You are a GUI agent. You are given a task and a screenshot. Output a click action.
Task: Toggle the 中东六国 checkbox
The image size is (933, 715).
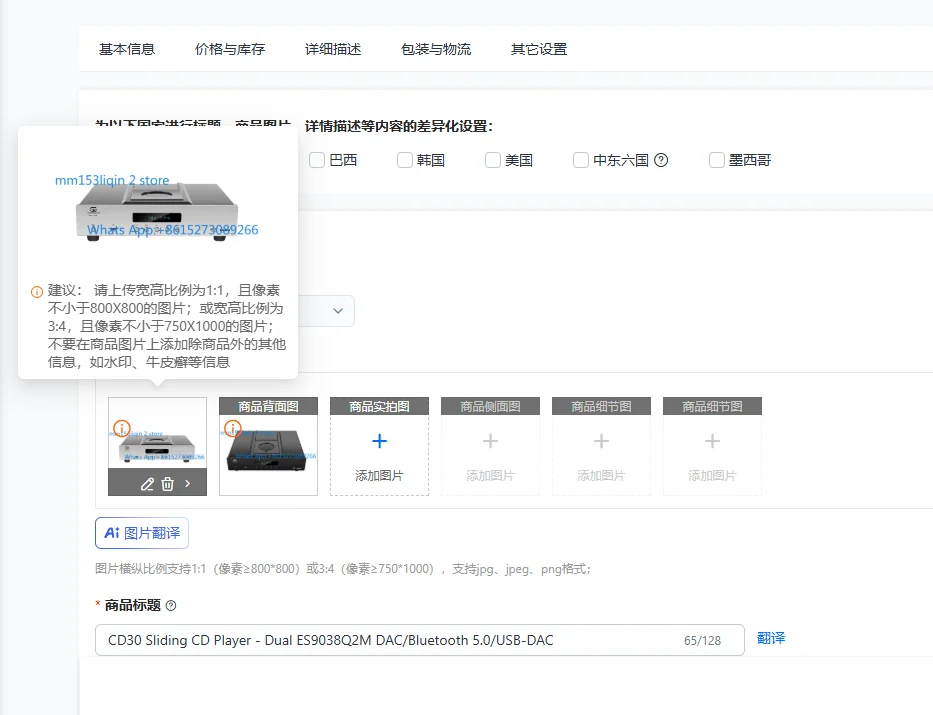[x=581, y=160]
